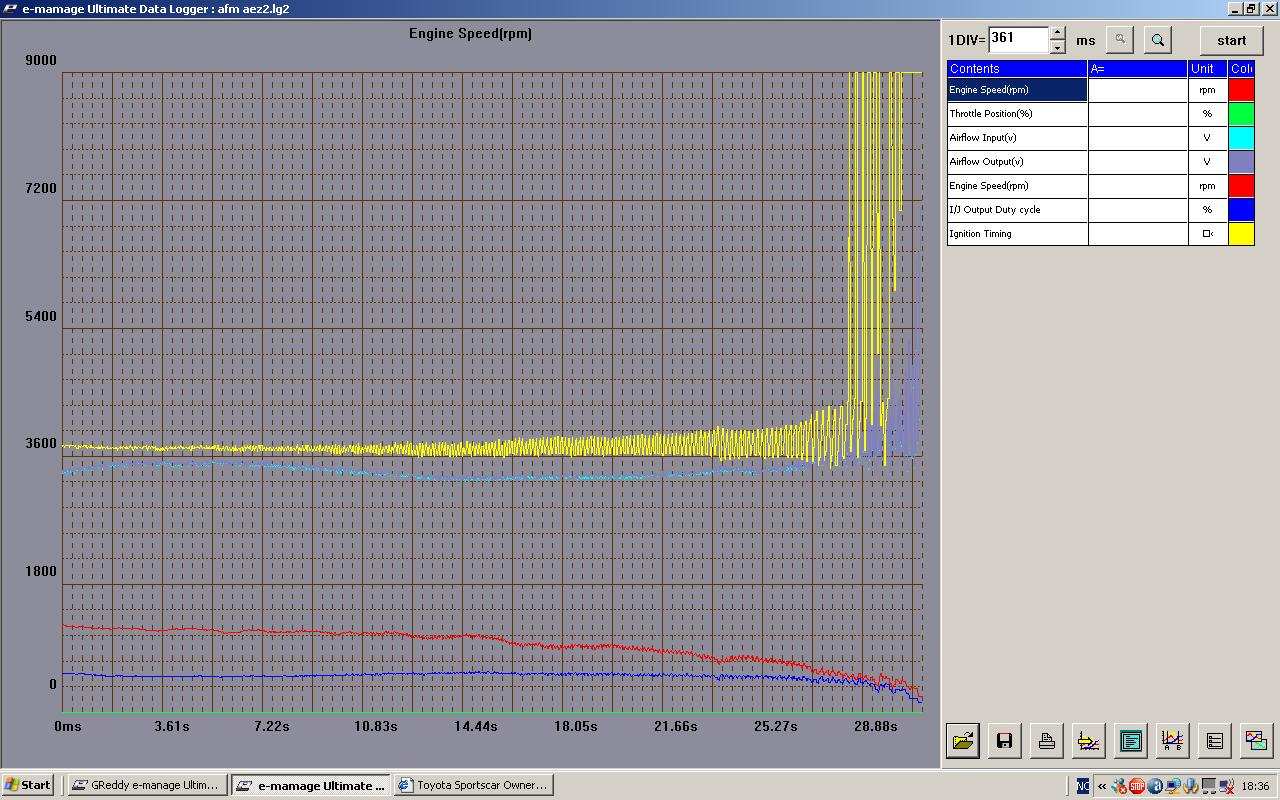The height and width of the screenshot is (800, 1280).
Task: Save the log with floppy disk icon
Action: coord(1005,740)
